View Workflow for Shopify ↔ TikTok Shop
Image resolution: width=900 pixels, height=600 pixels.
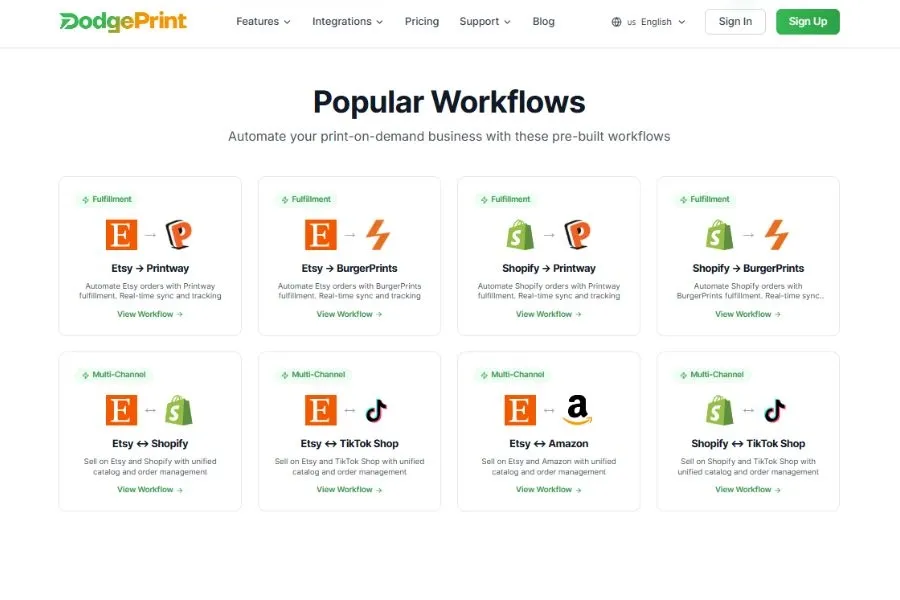coord(747,490)
